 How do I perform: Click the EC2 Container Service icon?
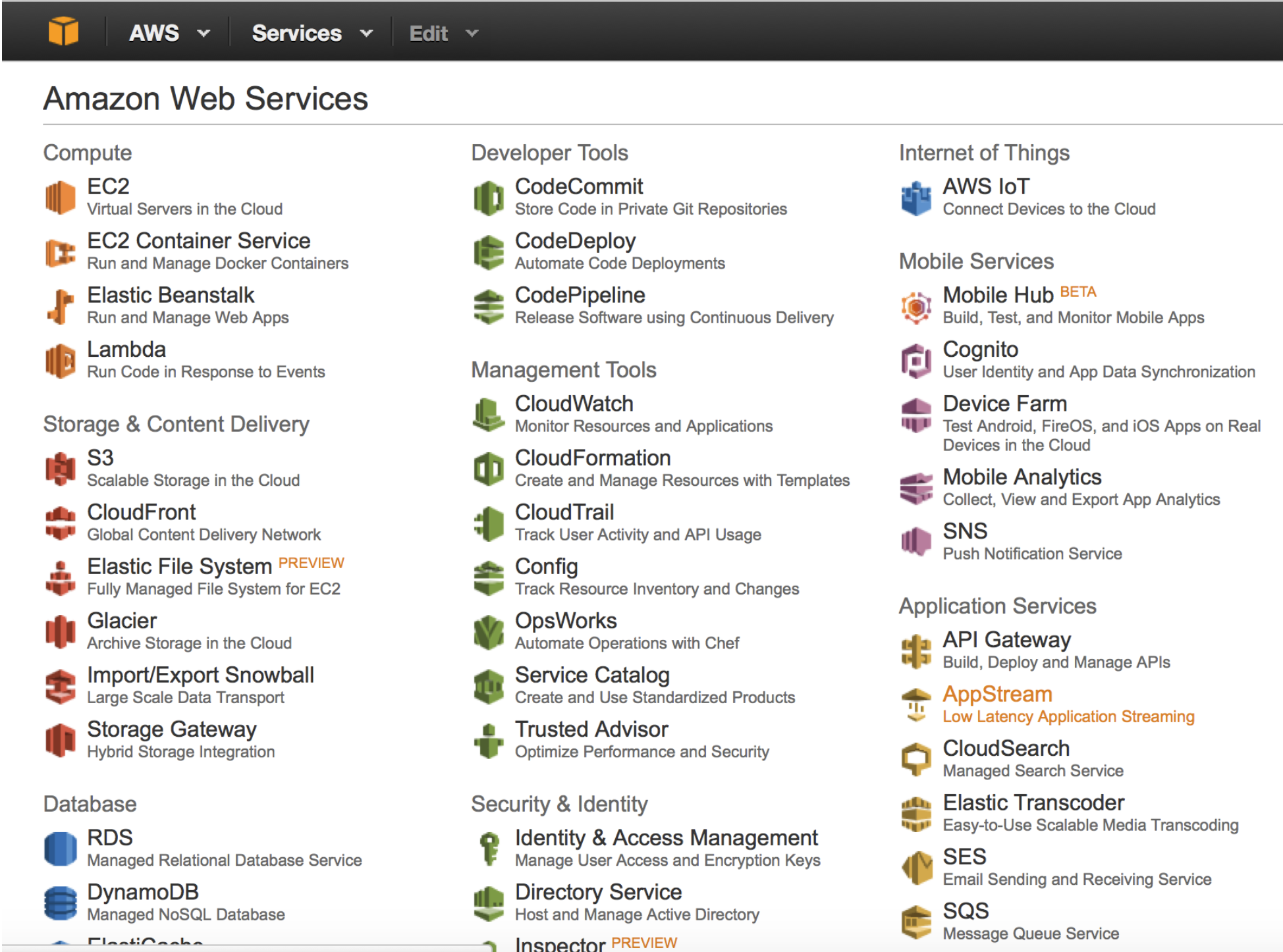pyautogui.click(x=61, y=251)
